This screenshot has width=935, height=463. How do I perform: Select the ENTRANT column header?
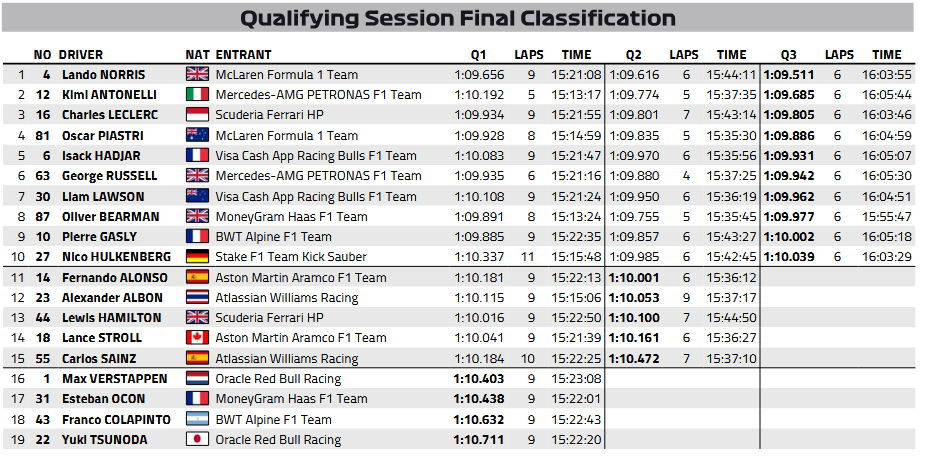click(x=243, y=55)
